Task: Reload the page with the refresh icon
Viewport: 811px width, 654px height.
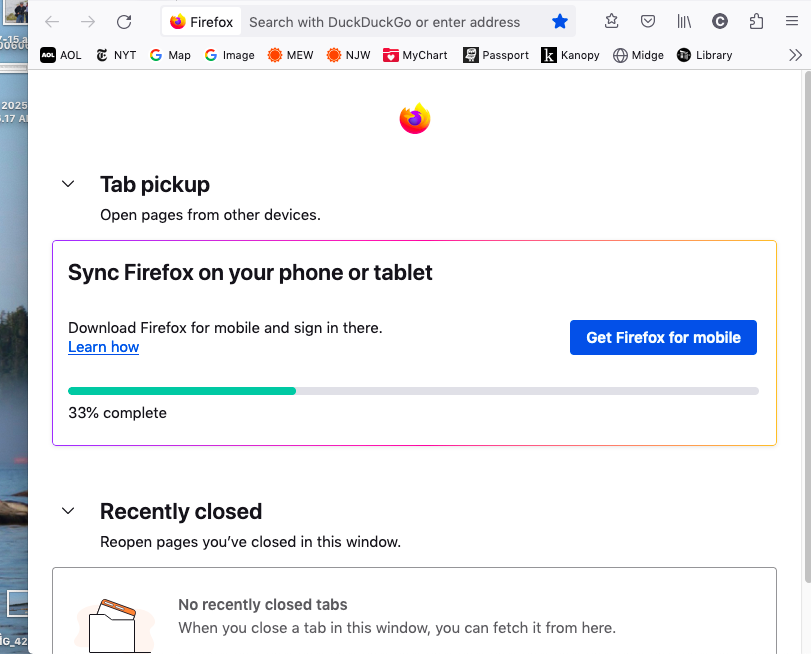Action: point(124,22)
